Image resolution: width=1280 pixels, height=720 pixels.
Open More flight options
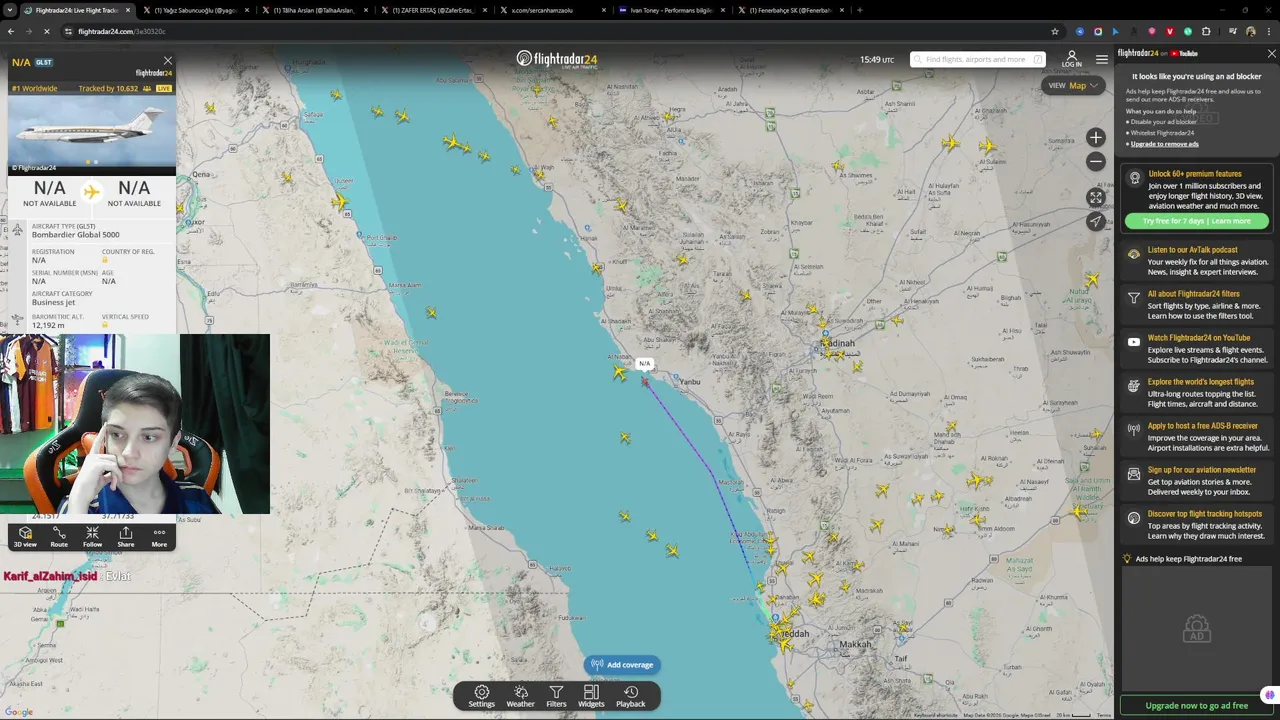pos(159,537)
